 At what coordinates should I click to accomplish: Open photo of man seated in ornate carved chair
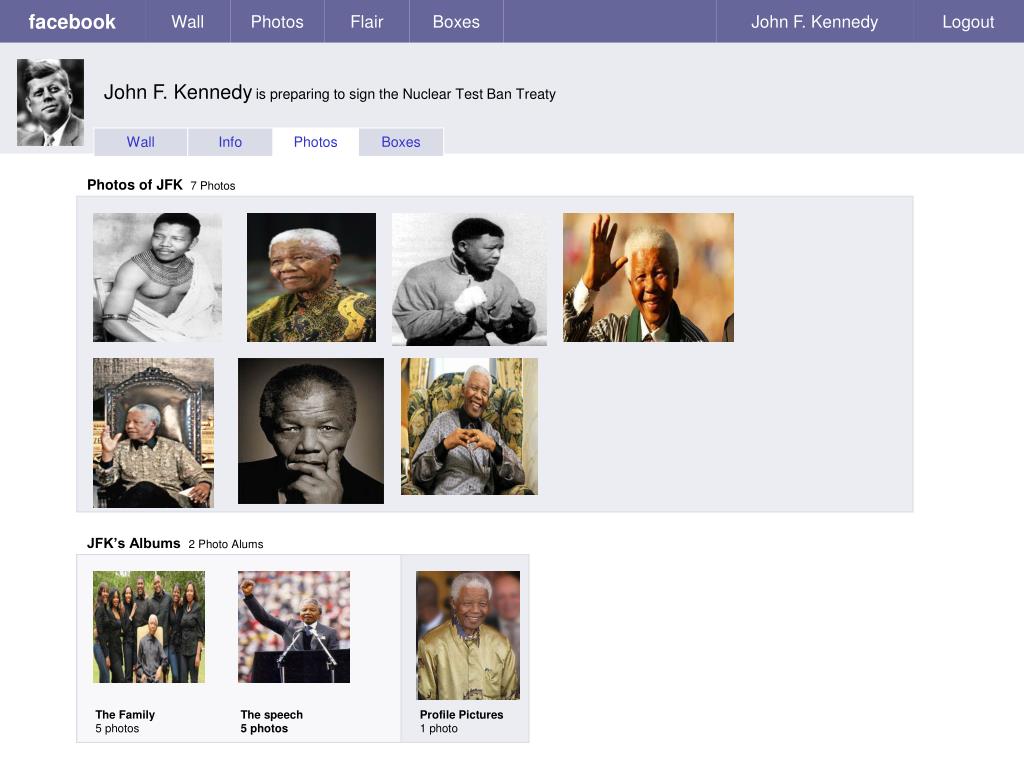(153, 432)
